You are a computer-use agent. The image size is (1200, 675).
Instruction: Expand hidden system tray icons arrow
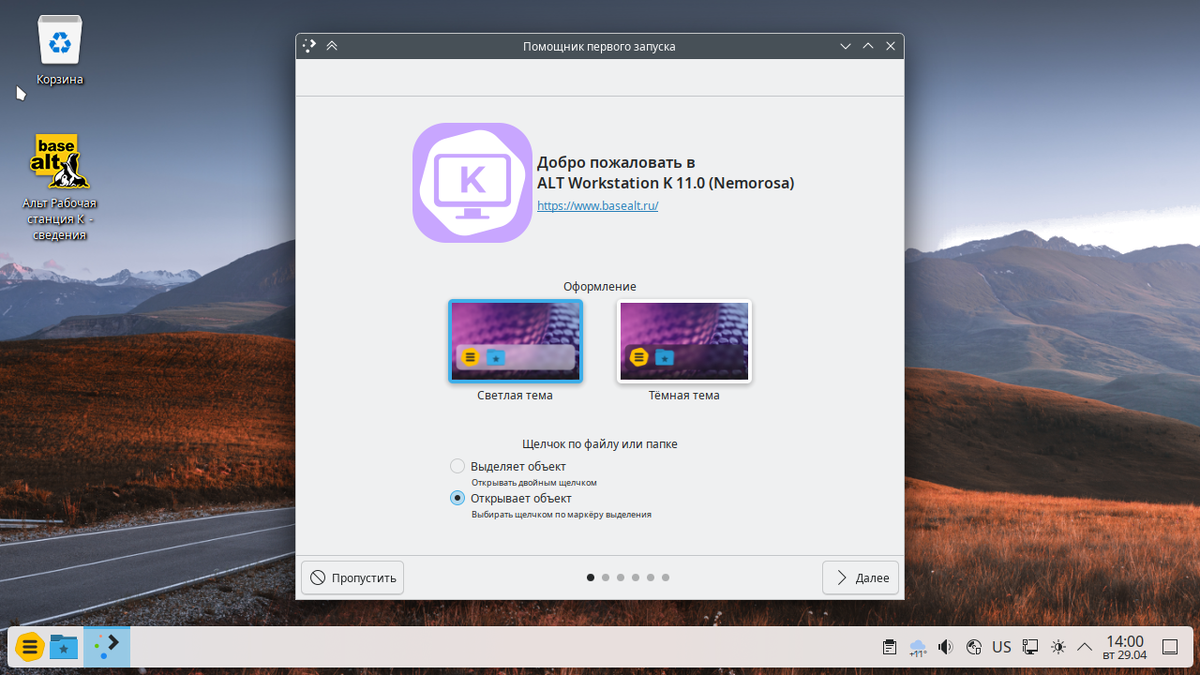coord(1085,647)
